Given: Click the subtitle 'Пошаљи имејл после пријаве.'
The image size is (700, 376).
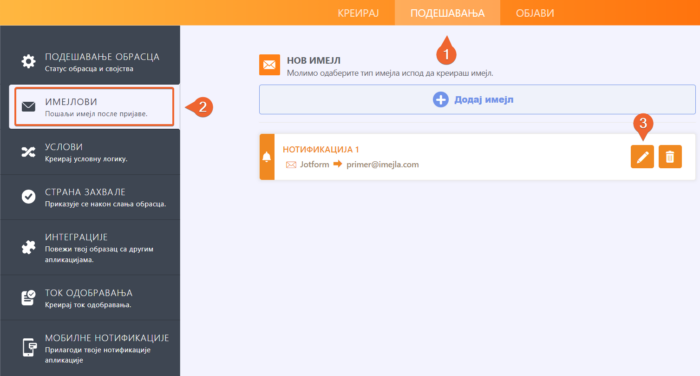Looking at the screenshot, I should coord(96,114).
